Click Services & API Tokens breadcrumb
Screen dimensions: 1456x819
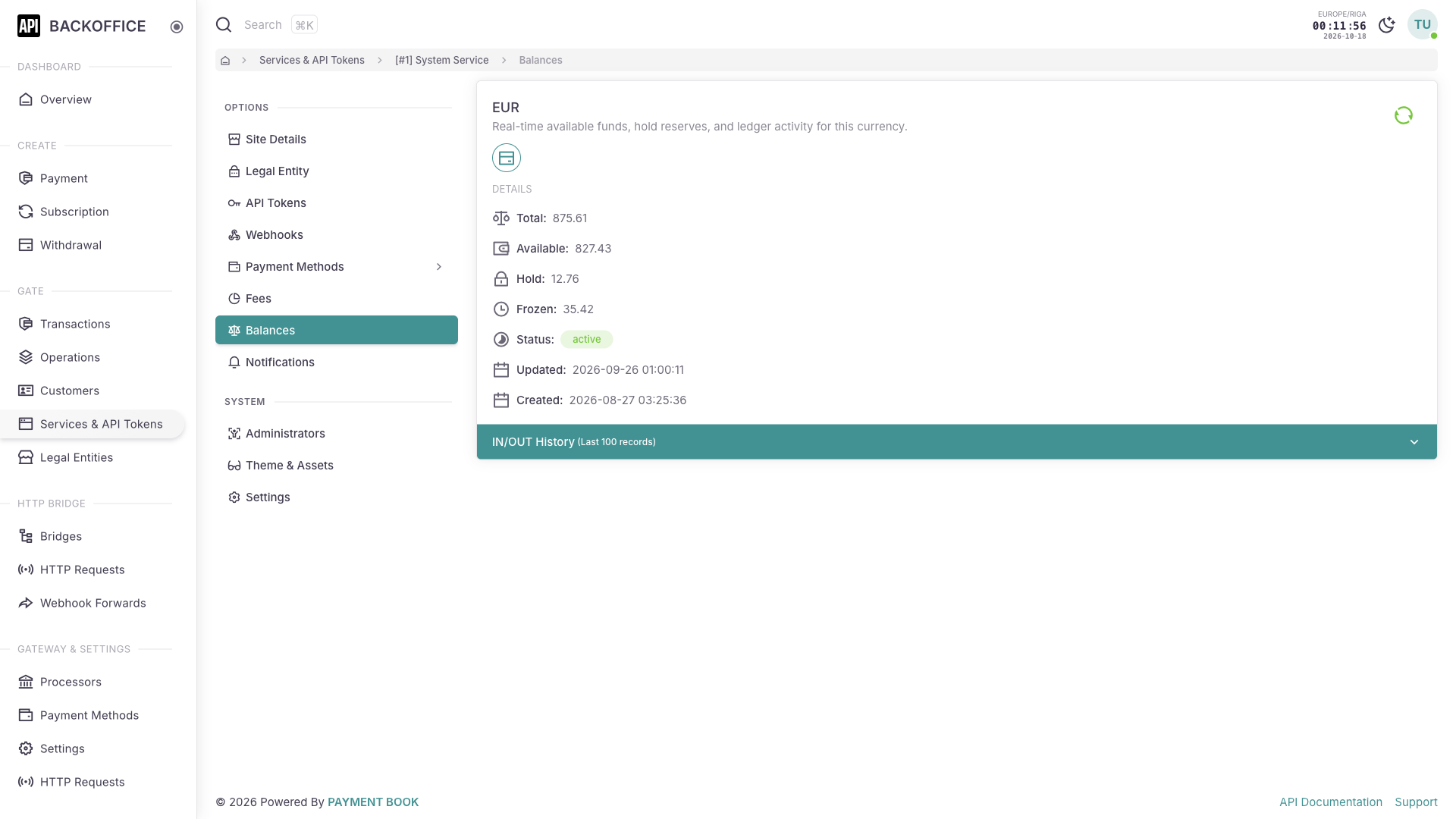(312, 60)
